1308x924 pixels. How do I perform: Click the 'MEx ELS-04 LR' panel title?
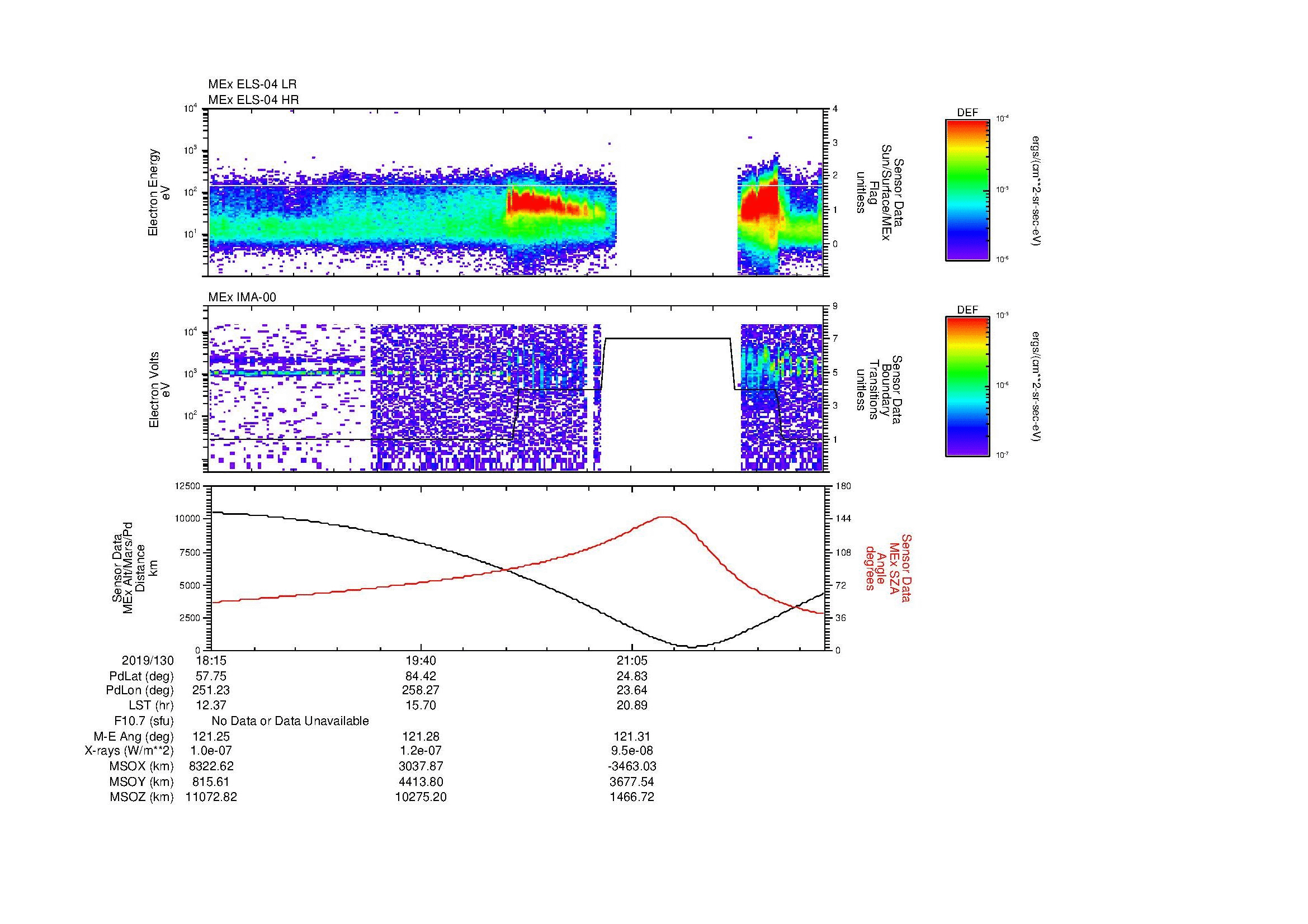(252, 84)
